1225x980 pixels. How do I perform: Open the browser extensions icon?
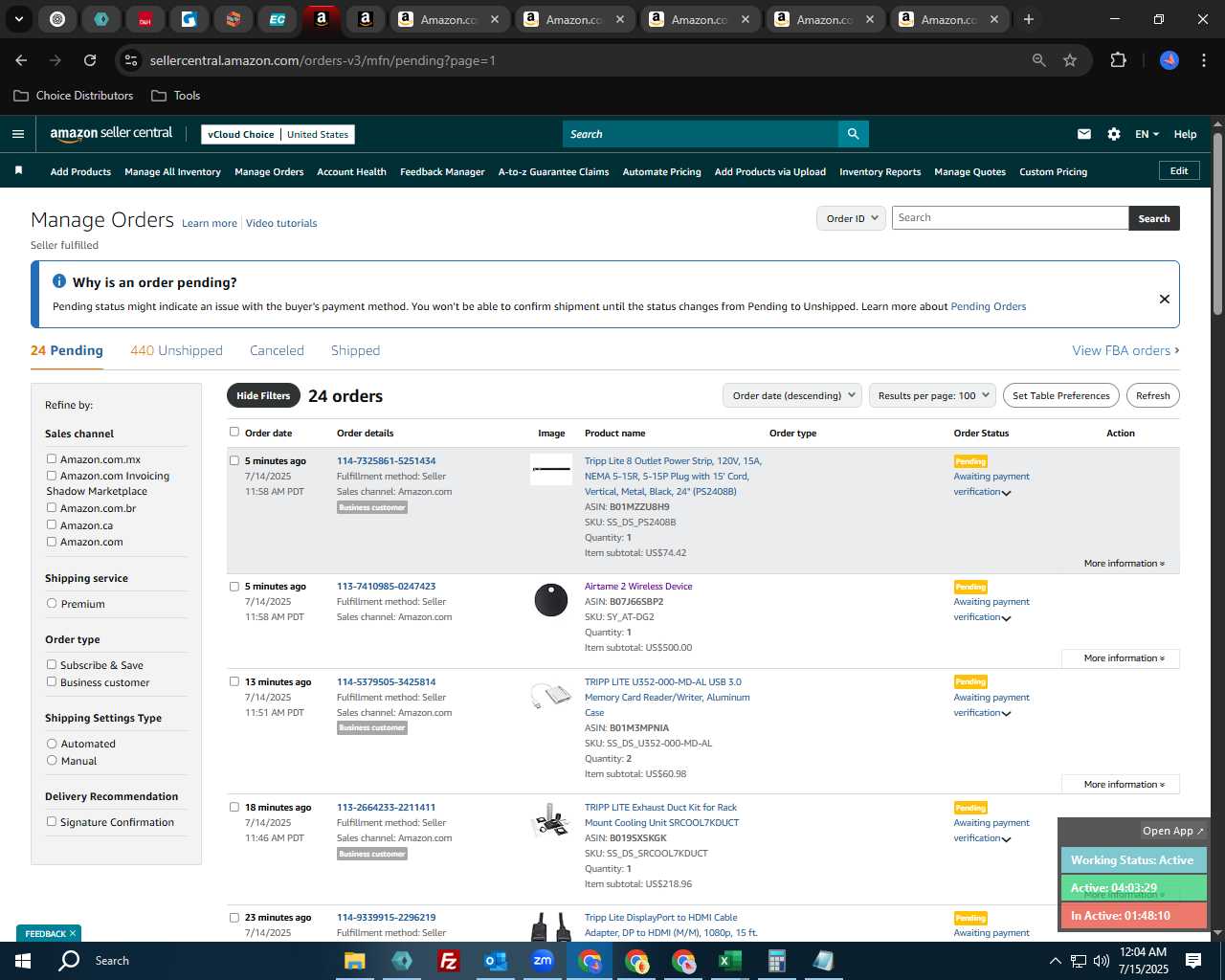(1118, 60)
